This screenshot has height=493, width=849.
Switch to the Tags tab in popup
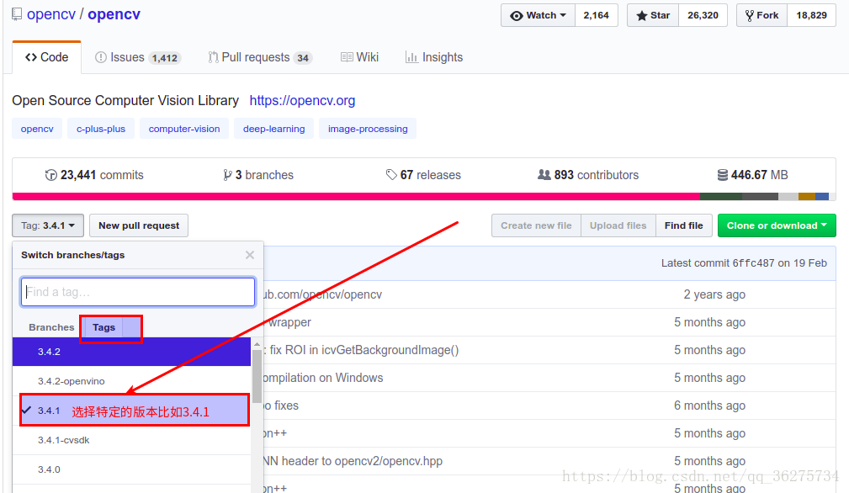click(x=103, y=327)
